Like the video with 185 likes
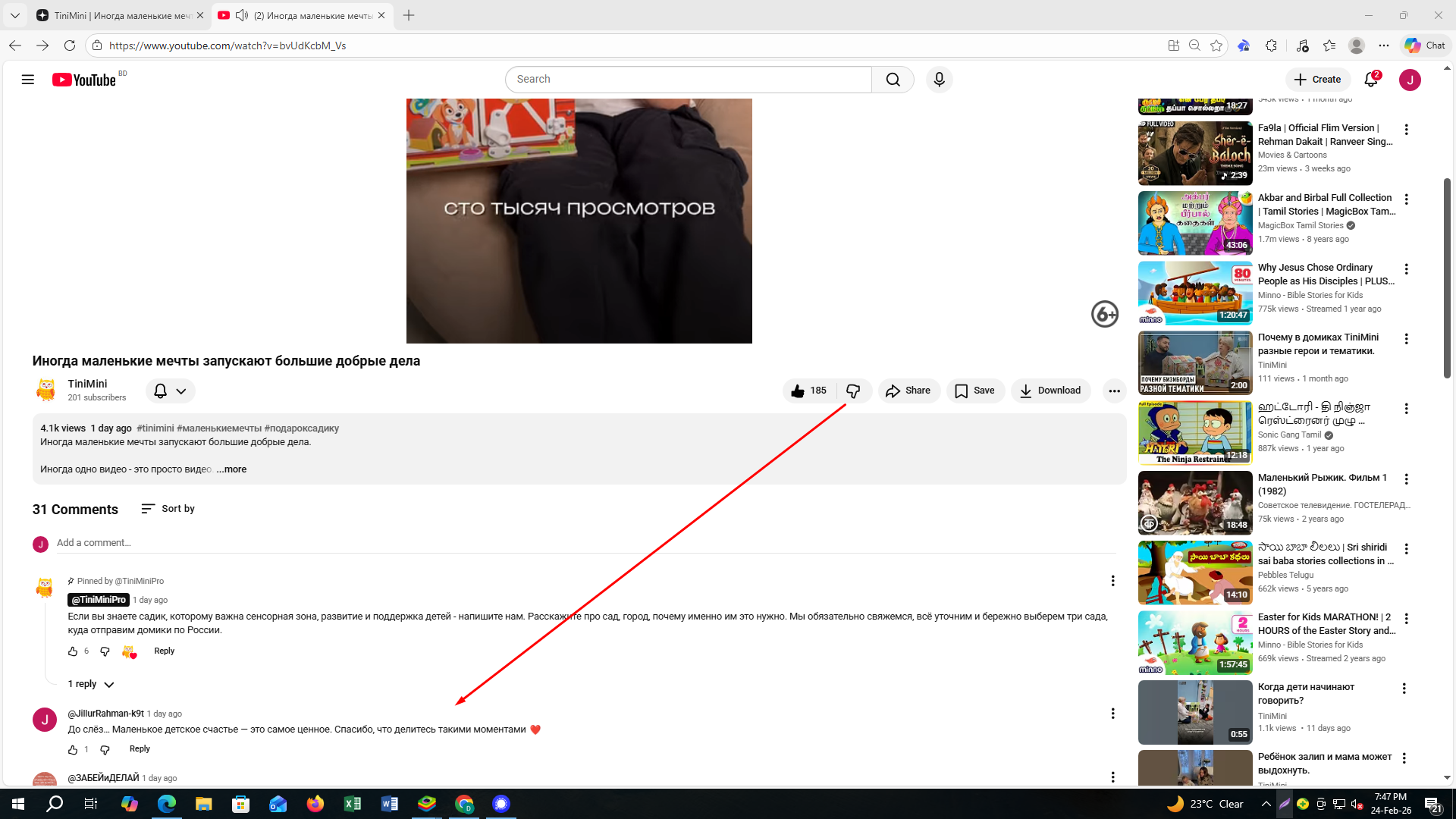The width and height of the screenshot is (1456, 819). [809, 391]
